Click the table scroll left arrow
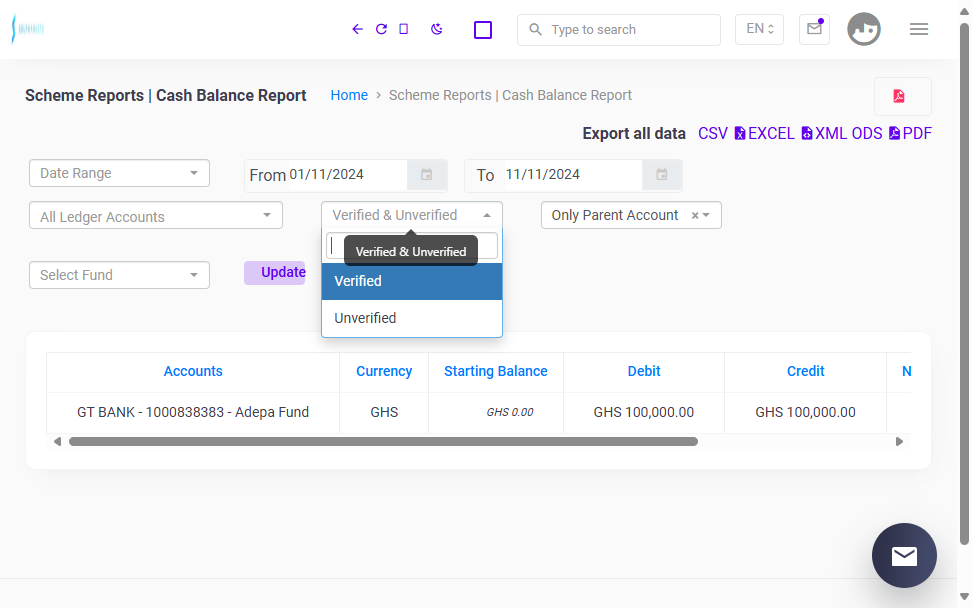The width and height of the screenshot is (972, 608). pos(57,441)
